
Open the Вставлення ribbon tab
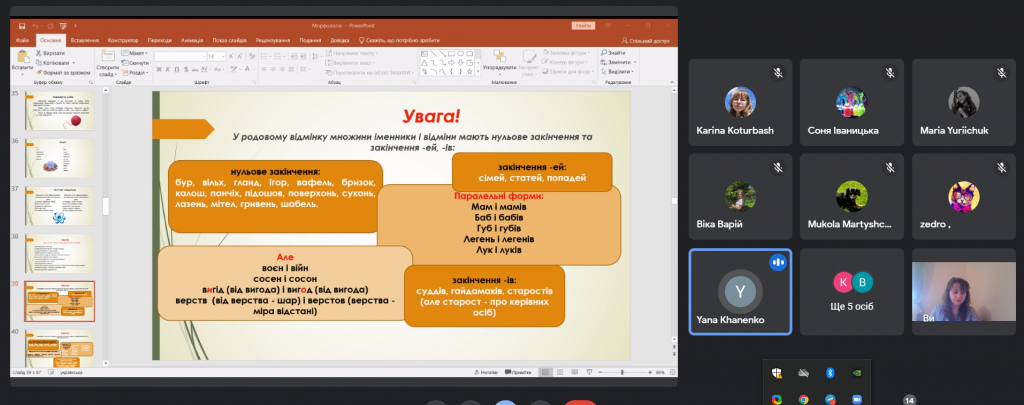coord(85,40)
